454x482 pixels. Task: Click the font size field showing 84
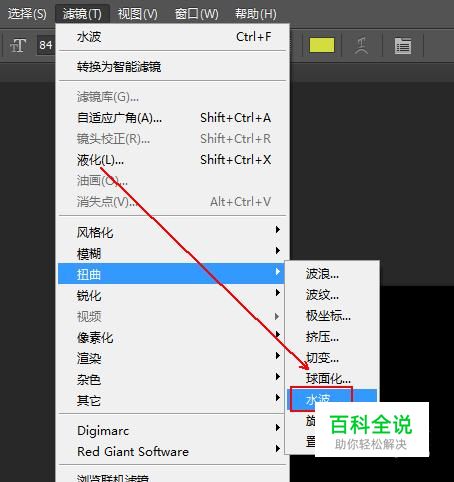point(46,45)
